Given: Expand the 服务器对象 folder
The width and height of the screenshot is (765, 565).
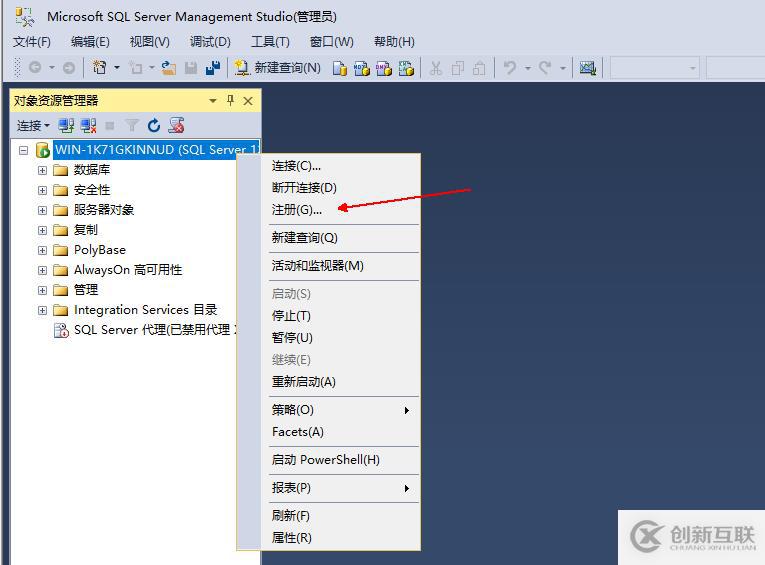Looking at the screenshot, I should 42,210.
